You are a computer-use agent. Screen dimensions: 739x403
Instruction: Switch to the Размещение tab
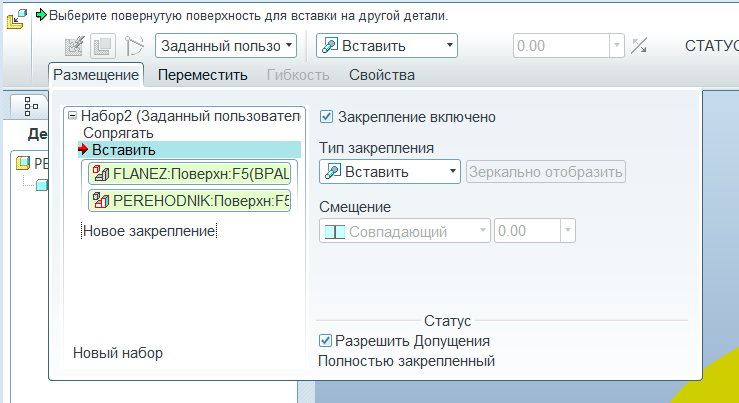coord(96,75)
